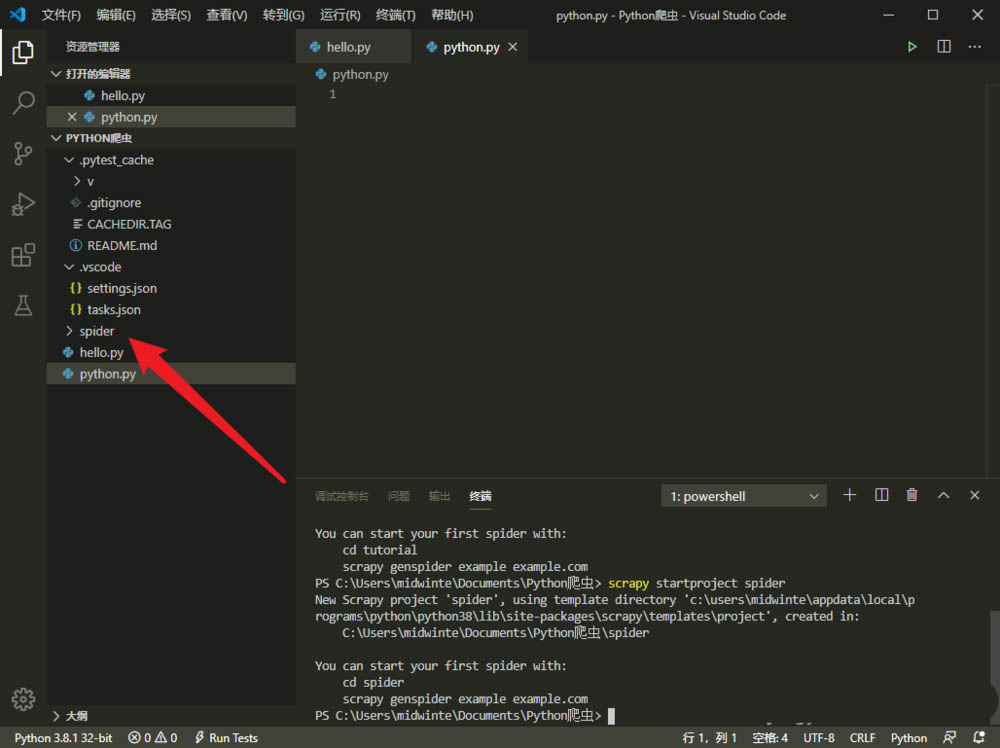
Task: Open the Search view in the activity bar
Action: [23, 103]
